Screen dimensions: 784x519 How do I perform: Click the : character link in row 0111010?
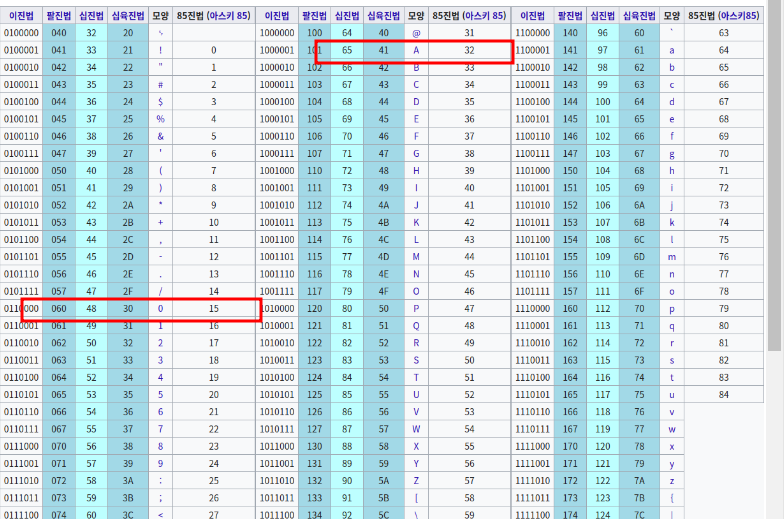pos(160,481)
